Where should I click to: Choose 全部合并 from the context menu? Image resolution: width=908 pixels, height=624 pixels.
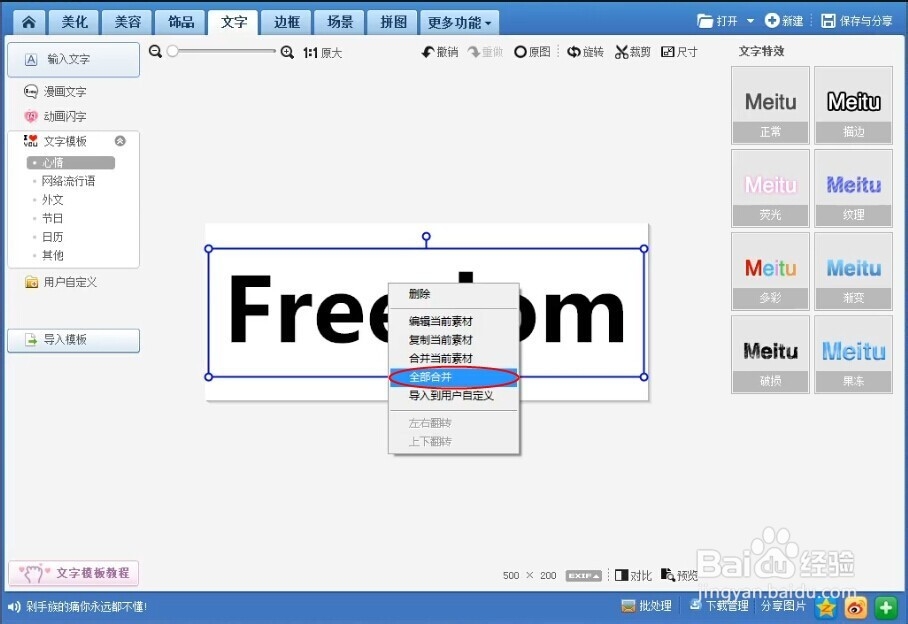[435, 377]
